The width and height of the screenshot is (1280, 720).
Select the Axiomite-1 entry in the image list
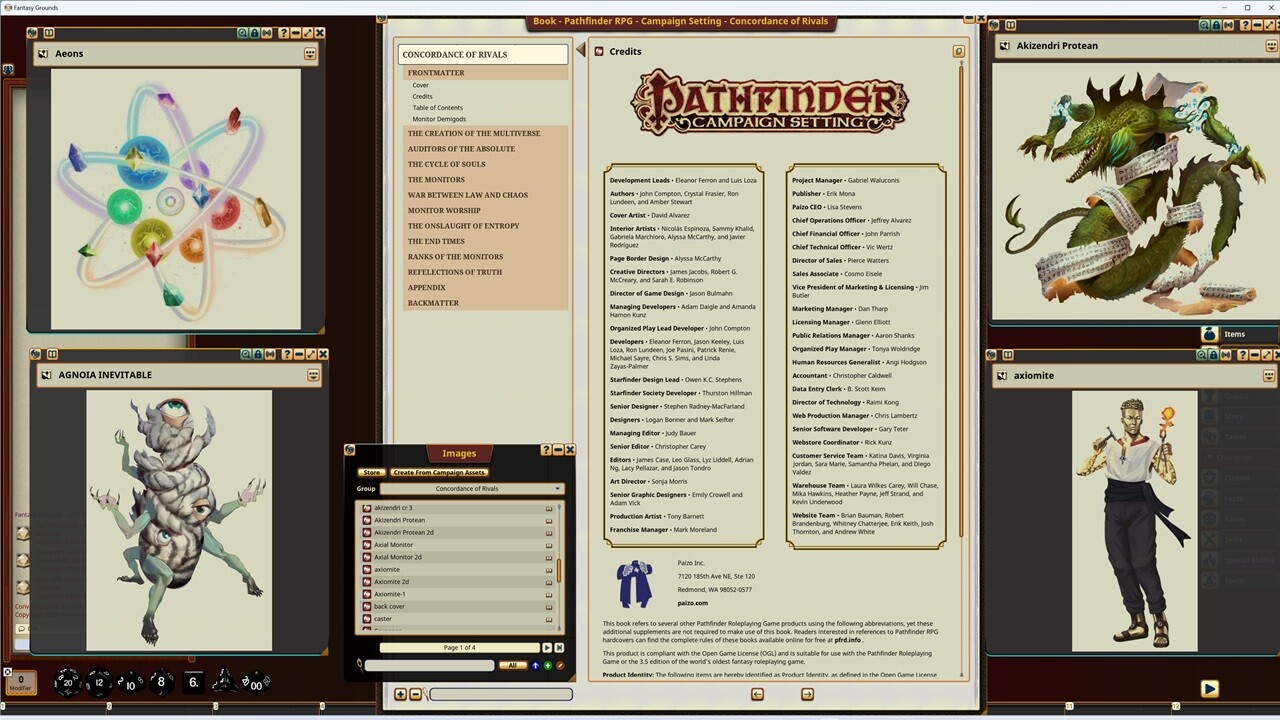[390, 593]
